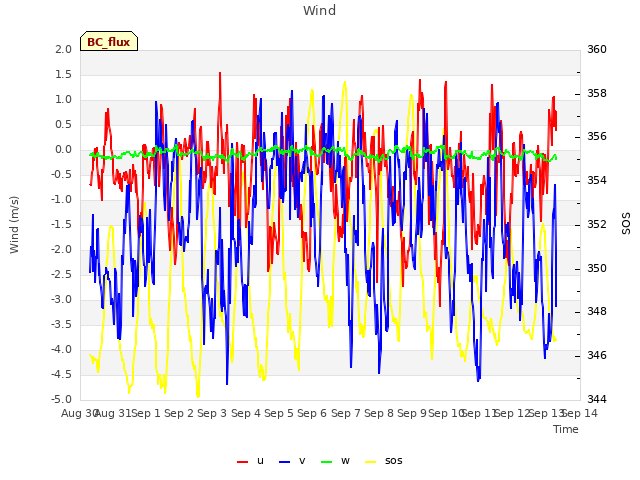The image size is (640, 480).
Task: Click the -1.0 left axis tick
Action: tap(62, 200)
